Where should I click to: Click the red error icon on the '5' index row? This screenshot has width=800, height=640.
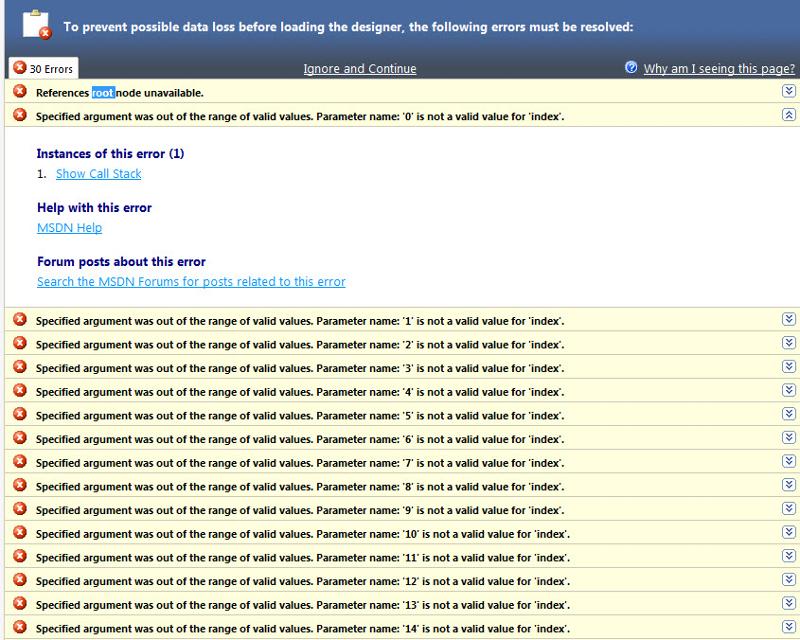(x=20, y=414)
